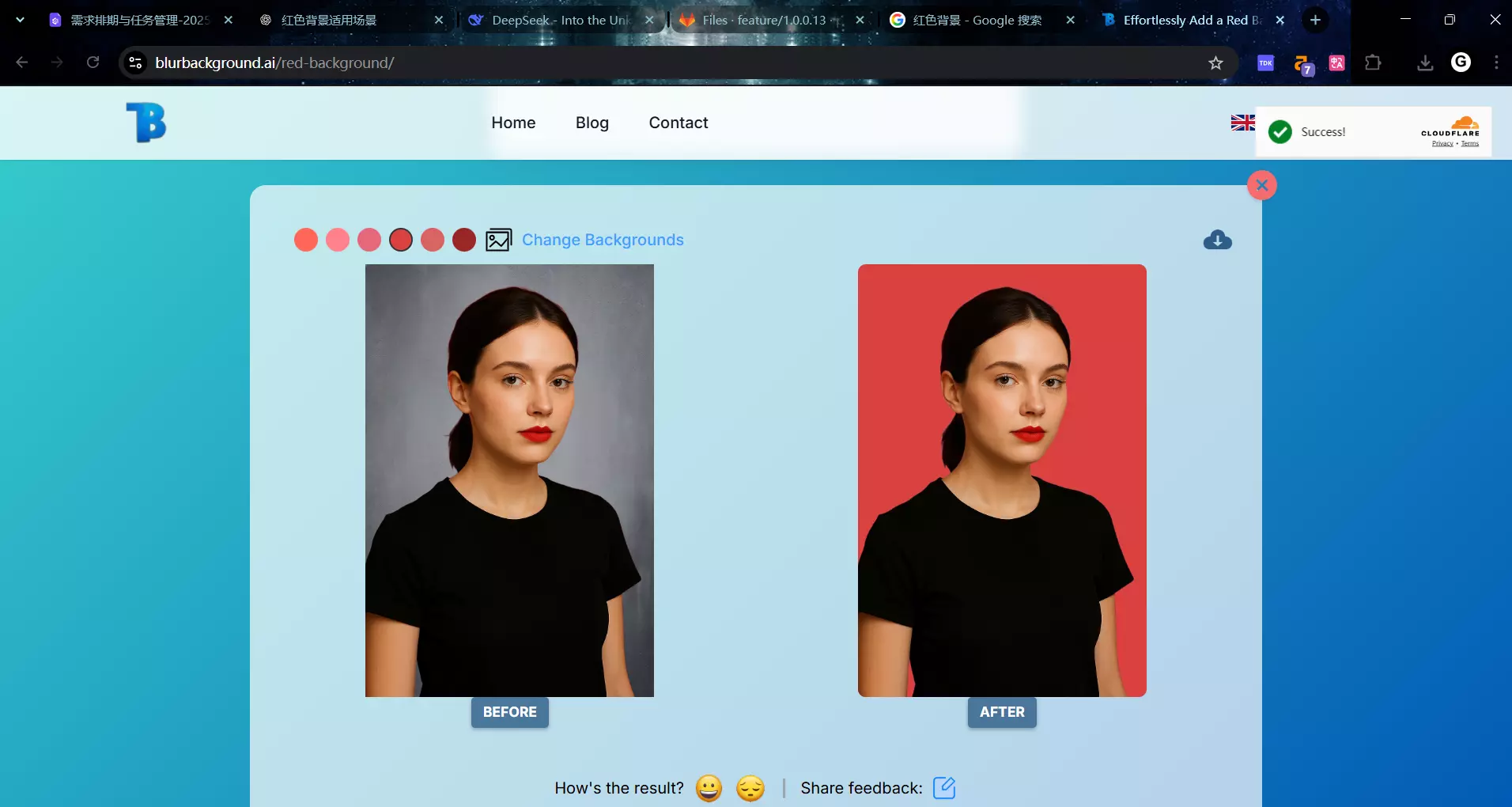Switch to 红色背景适用场景 tab
Screen dimensions: 1512x807
(352, 20)
